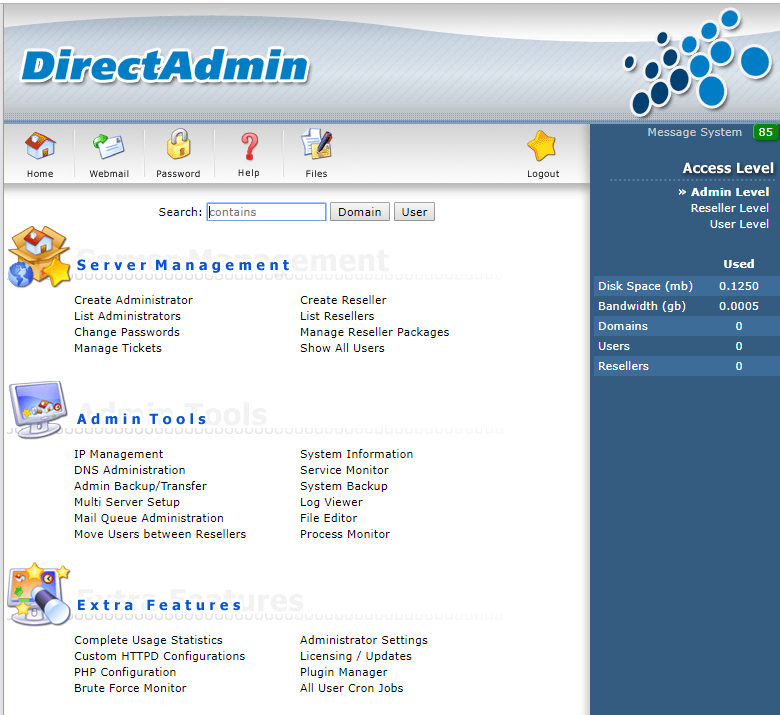The height and width of the screenshot is (715, 780).
Task: Click the Home house icon
Action: click(40, 146)
